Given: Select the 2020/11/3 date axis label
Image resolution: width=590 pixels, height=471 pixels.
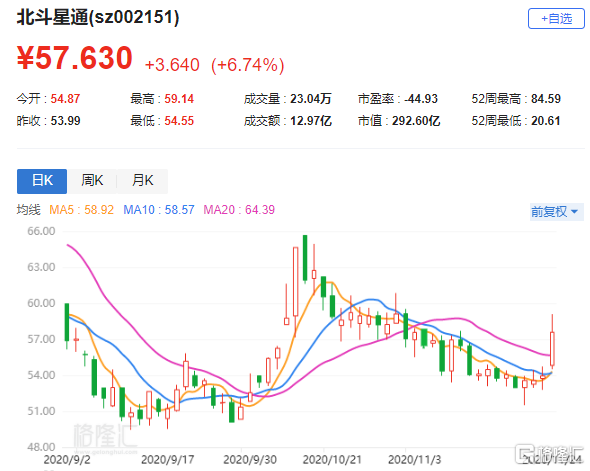Looking at the screenshot, I should (414, 459).
